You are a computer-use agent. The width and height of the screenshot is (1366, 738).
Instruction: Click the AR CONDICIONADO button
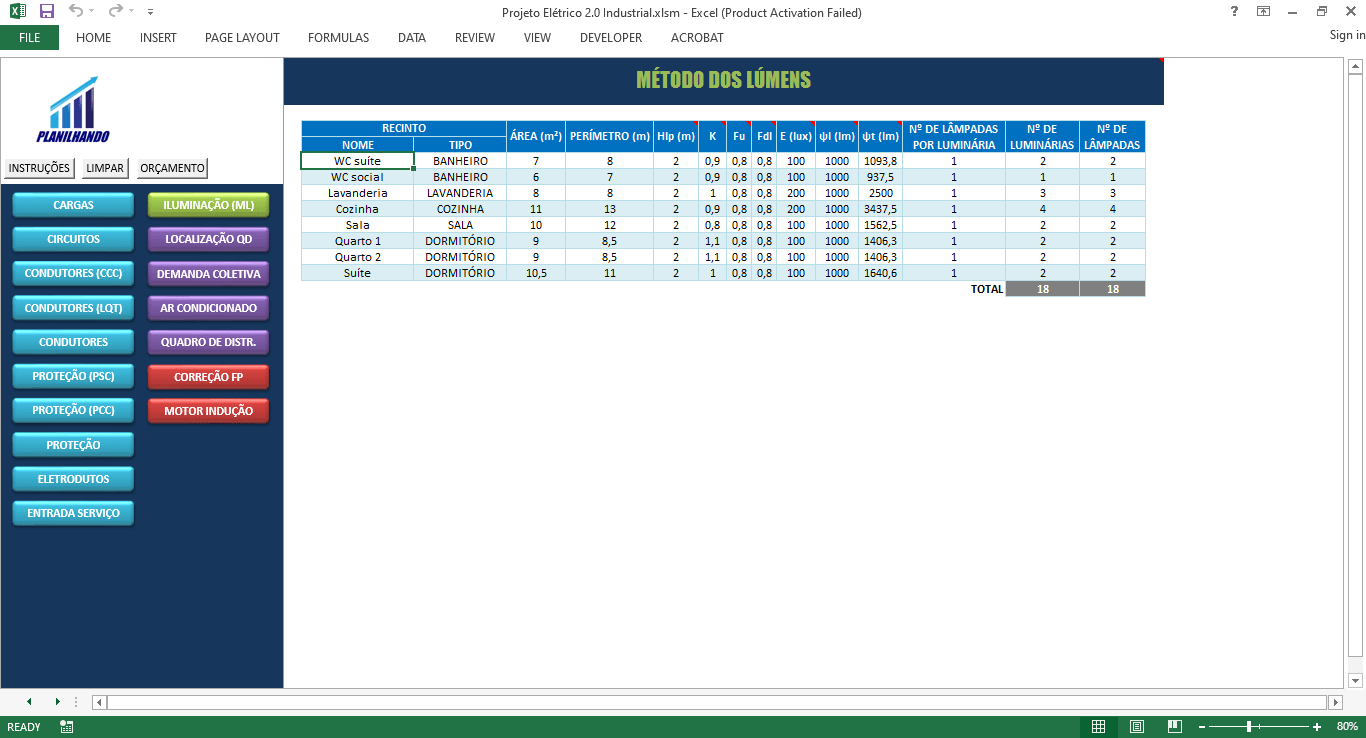pyautogui.click(x=209, y=308)
